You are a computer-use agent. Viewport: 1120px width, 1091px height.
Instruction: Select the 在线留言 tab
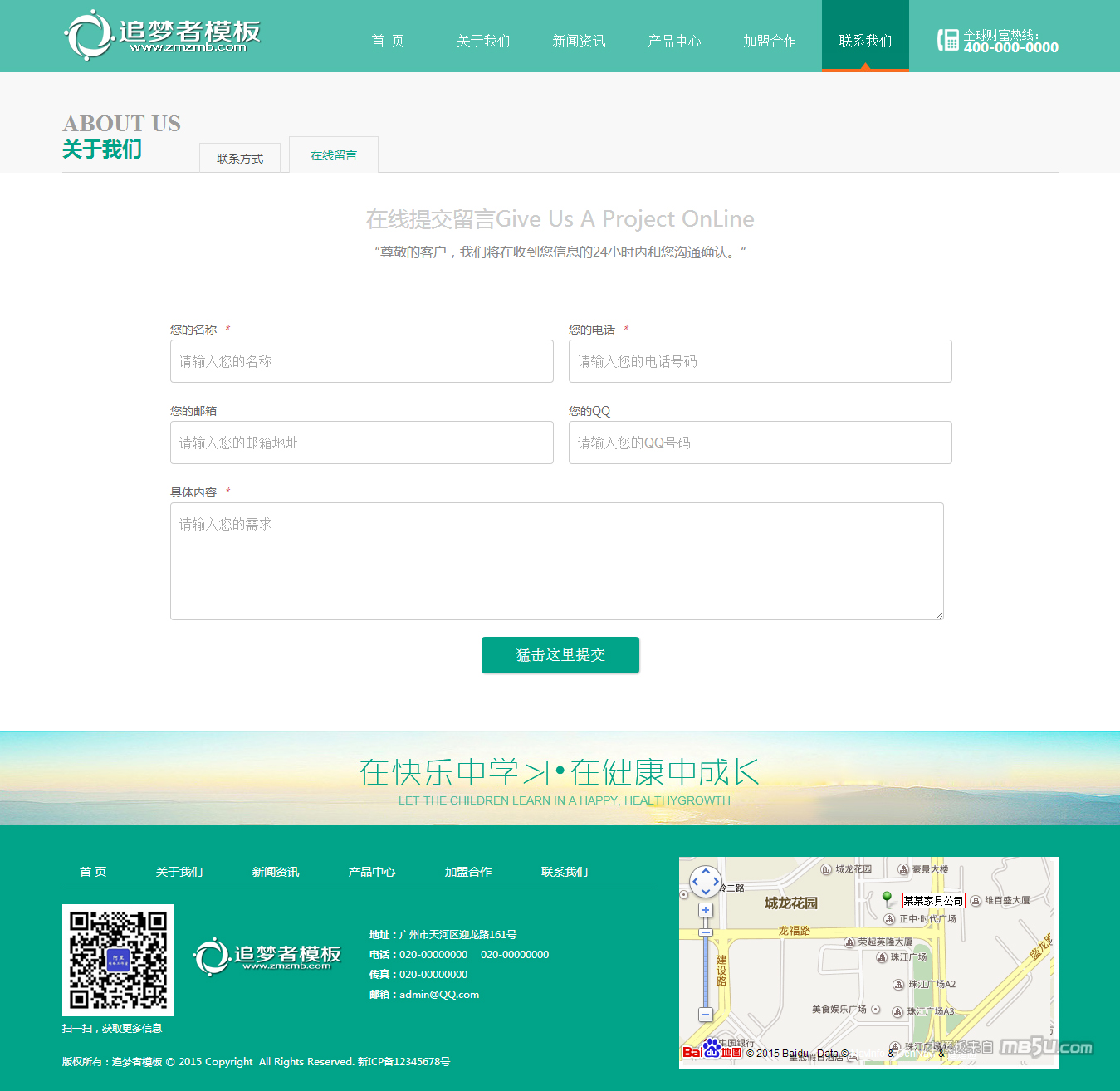[x=334, y=155]
